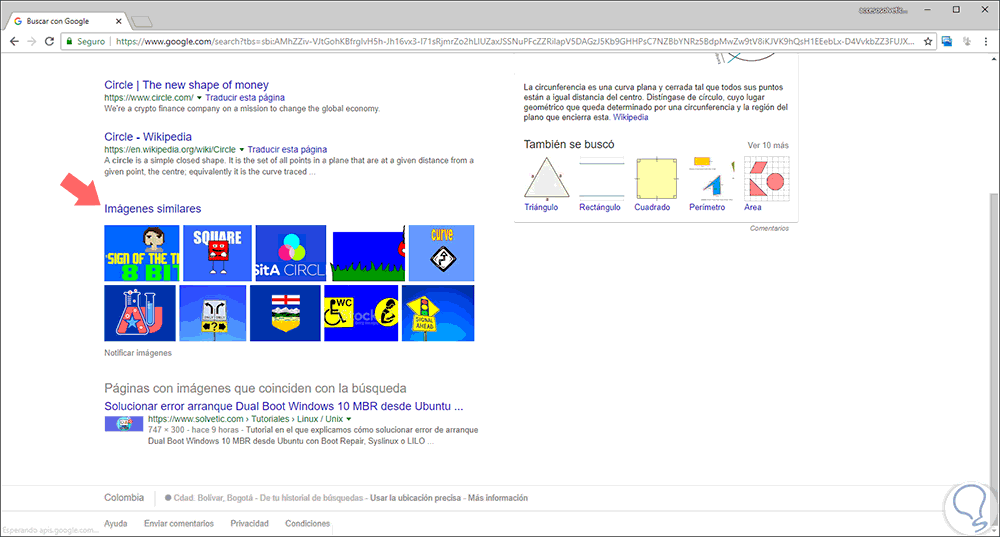The height and width of the screenshot is (537, 1000).
Task: Click Más información in the footer
Action: (x=498, y=498)
